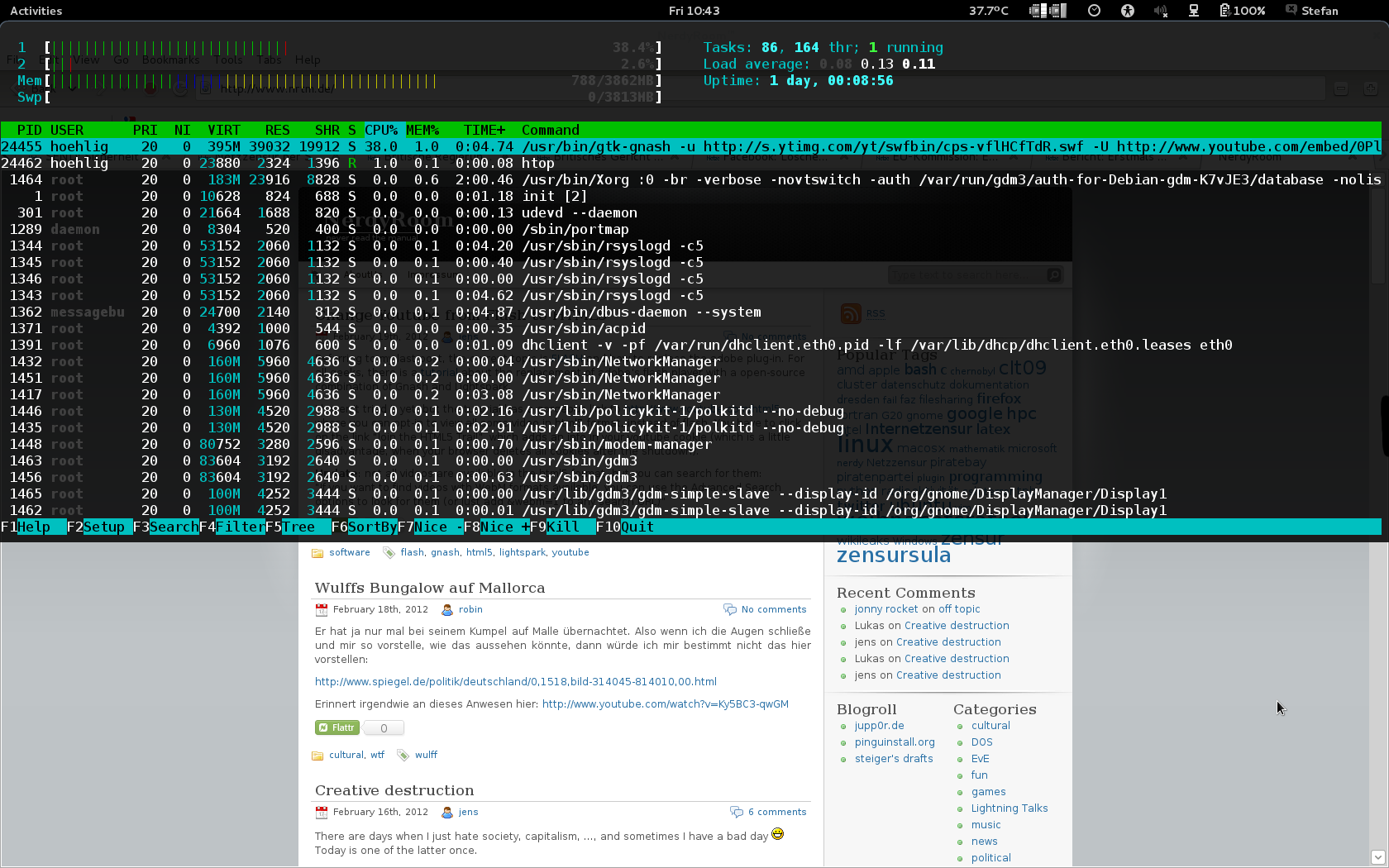Click the tag icon before wulff
Viewport: 1389px width, 868px height.
403,756
